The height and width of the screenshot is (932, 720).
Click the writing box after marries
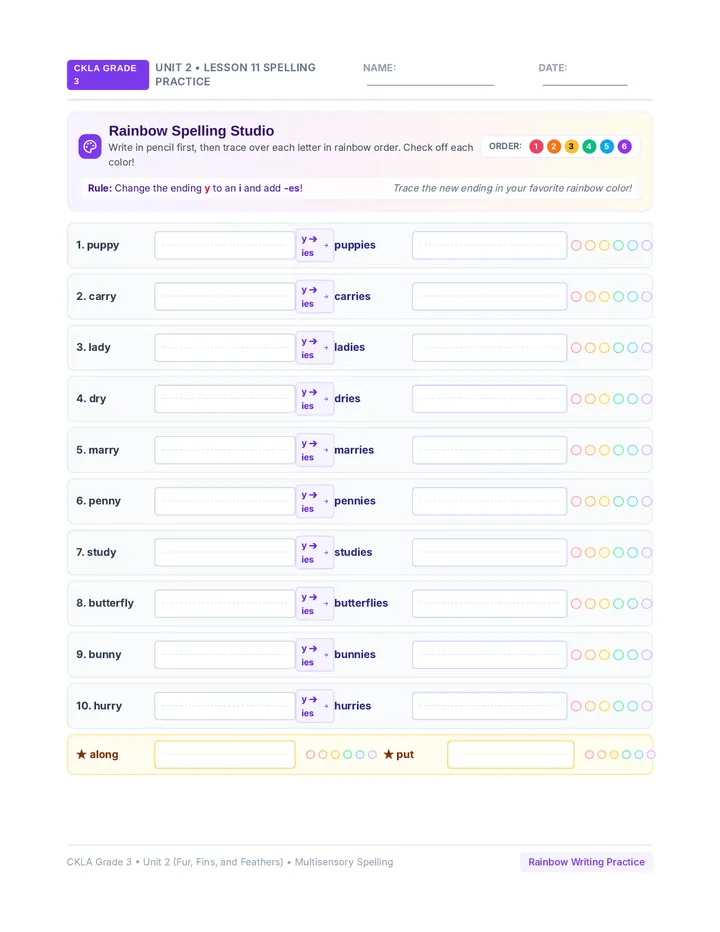[489, 450]
